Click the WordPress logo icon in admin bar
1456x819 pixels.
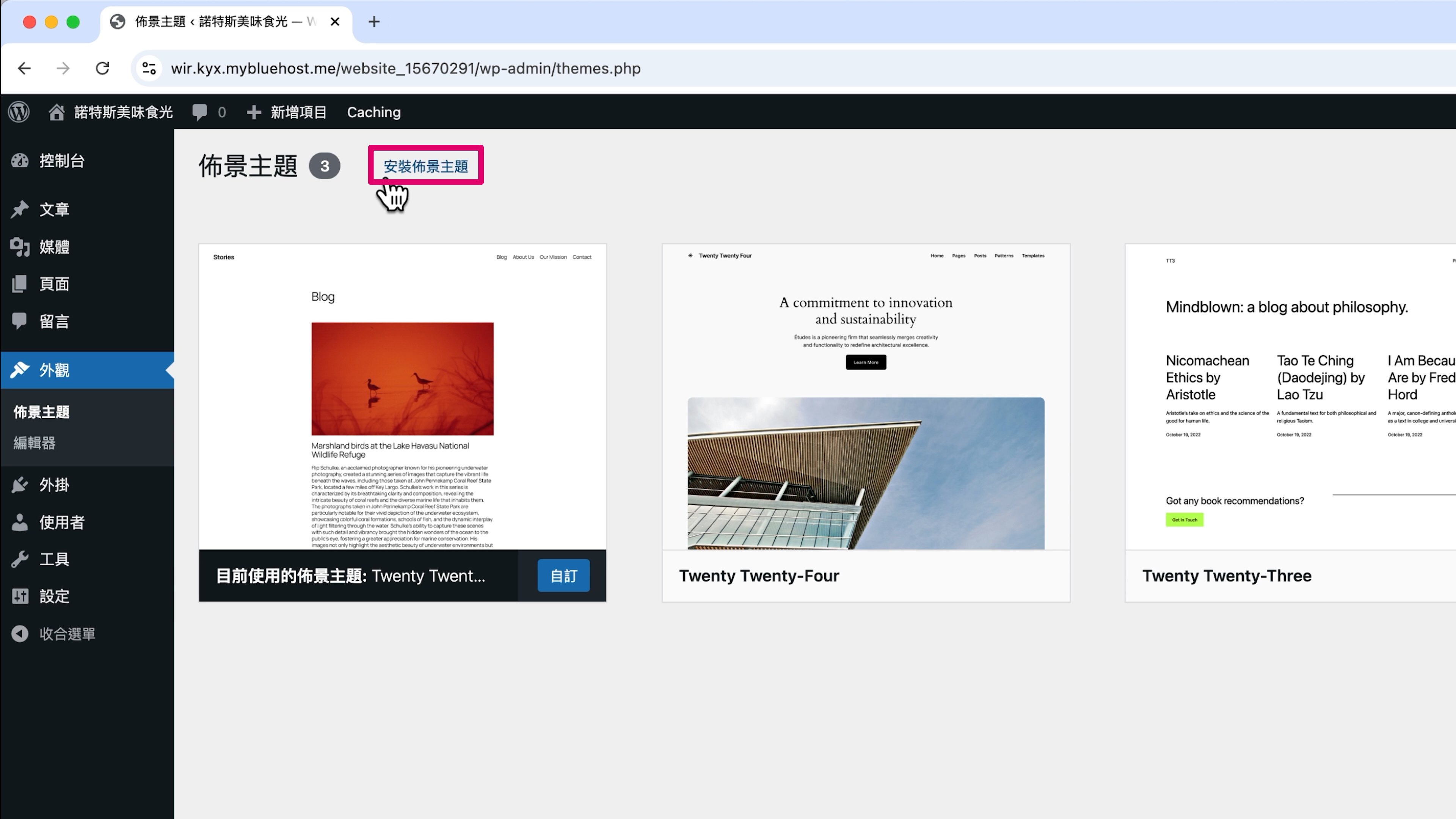(19, 112)
